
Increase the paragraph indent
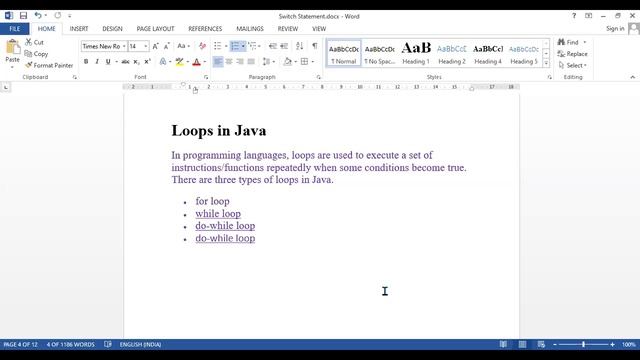pyautogui.click(x=284, y=46)
